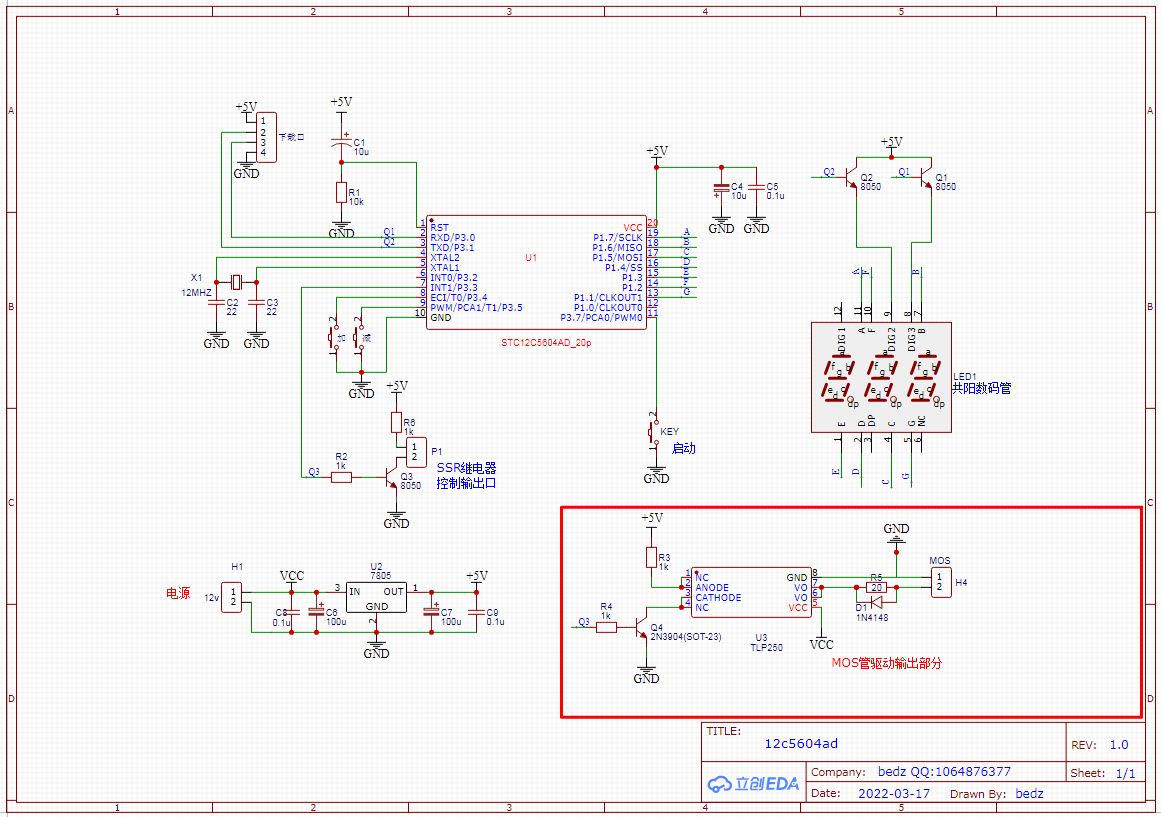Select the R3 1k resistor symbol
This screenshot has height=817, width=1161.
pos(652,558)
